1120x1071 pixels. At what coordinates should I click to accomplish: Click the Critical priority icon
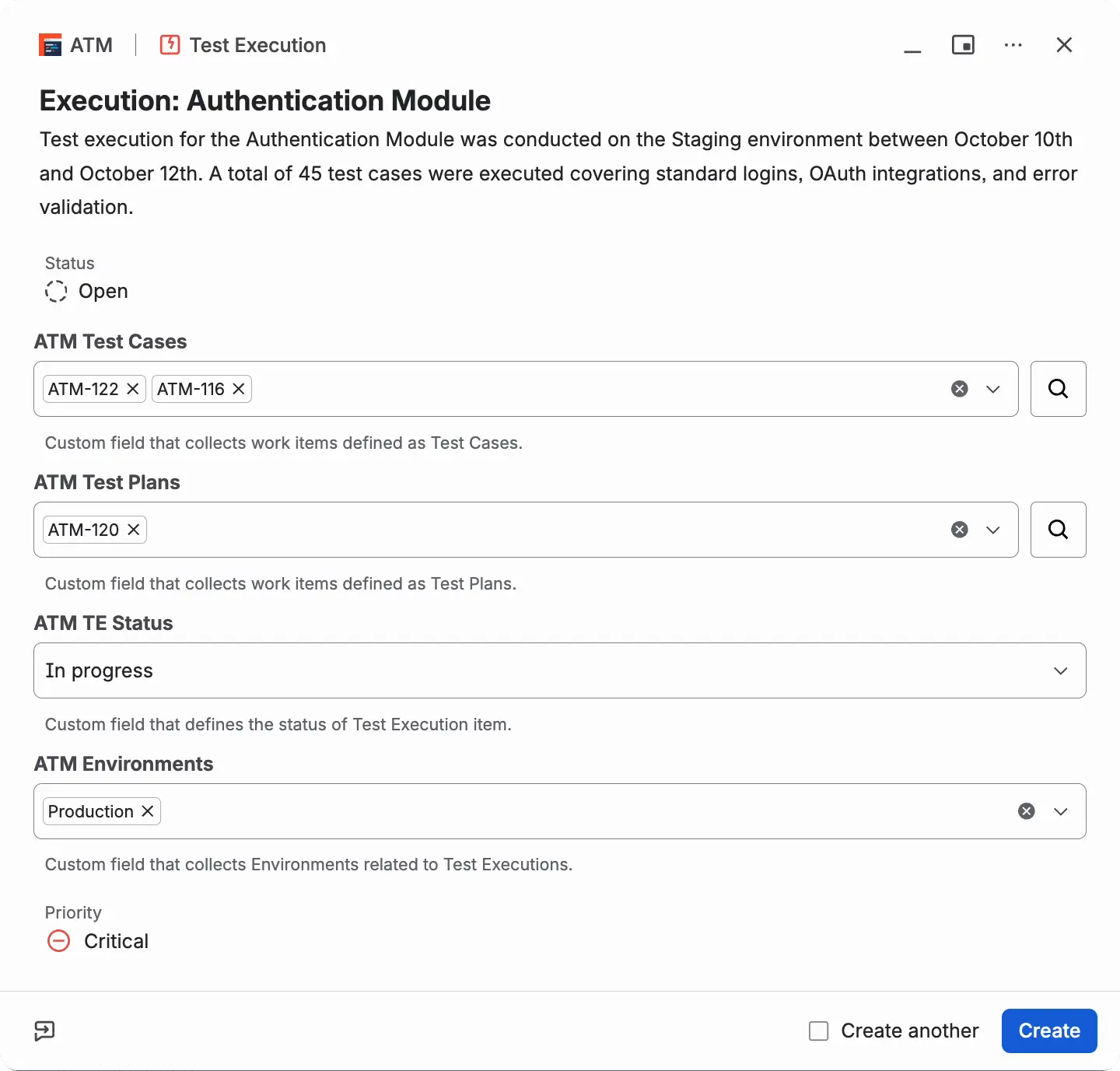[58, 941]
